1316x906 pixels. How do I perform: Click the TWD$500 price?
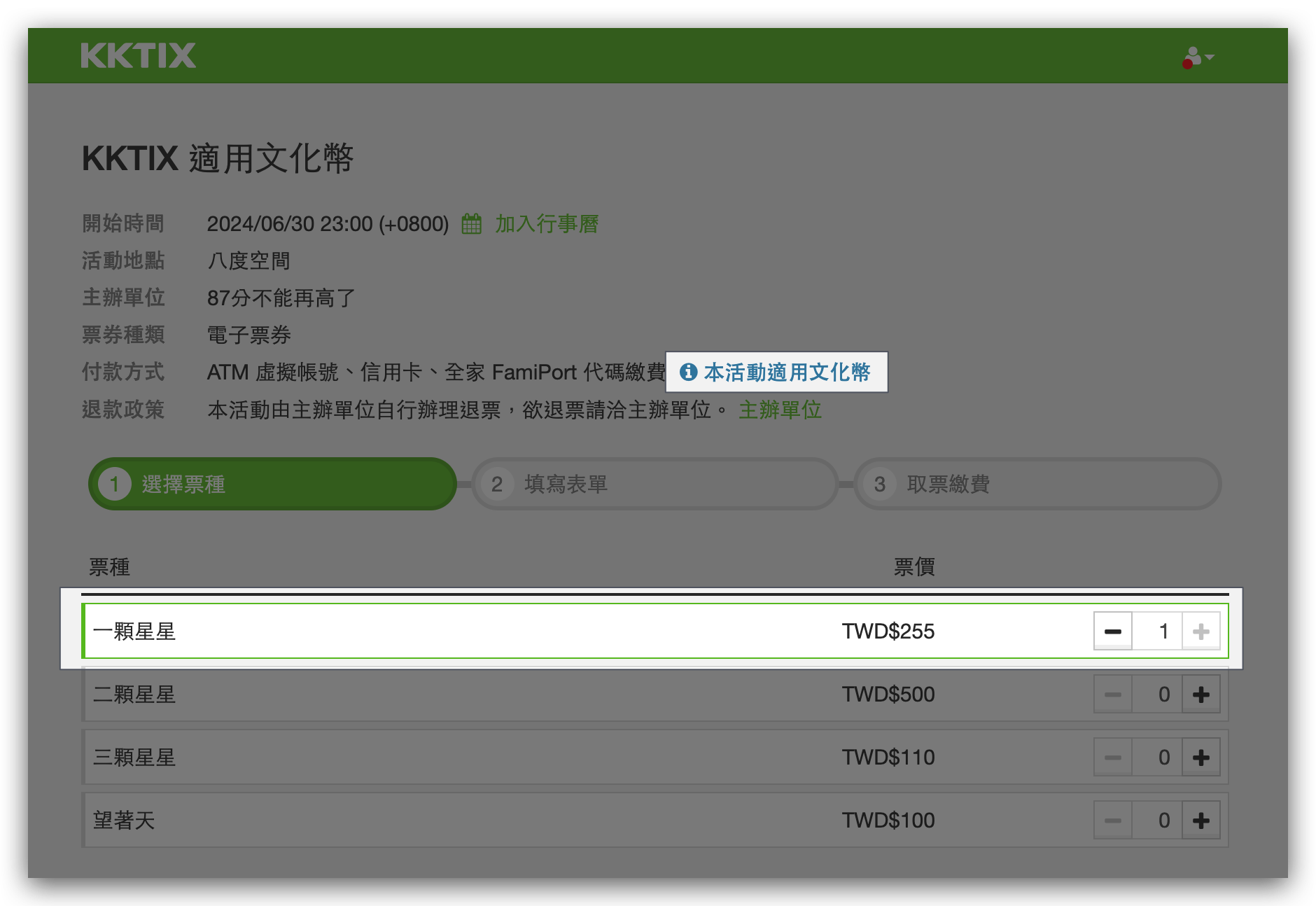[x=888, y=694]
